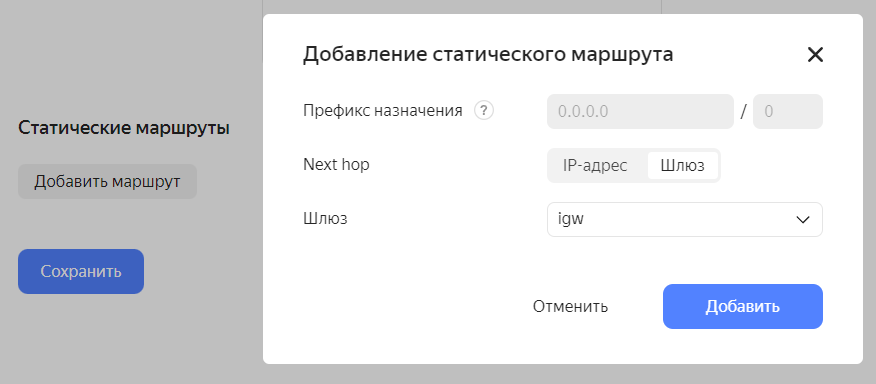Click the slash separator between prefix fields
The width and height of the screenshot is (876, 384).
point(743,112)
